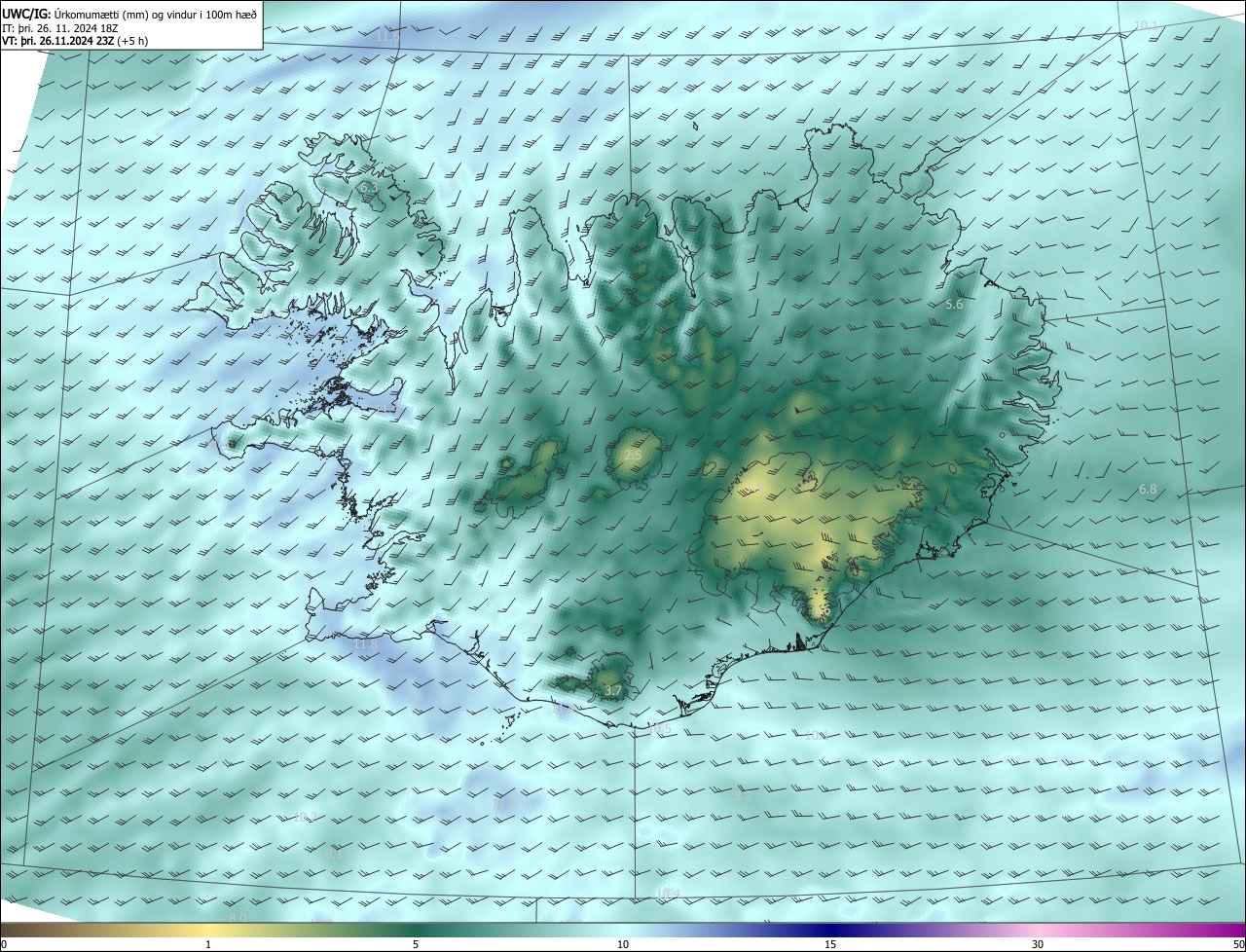This screenshot has width=1246, height=952.
Task: Click the colorbar tick label 15
Action: [x=830, y=944]
